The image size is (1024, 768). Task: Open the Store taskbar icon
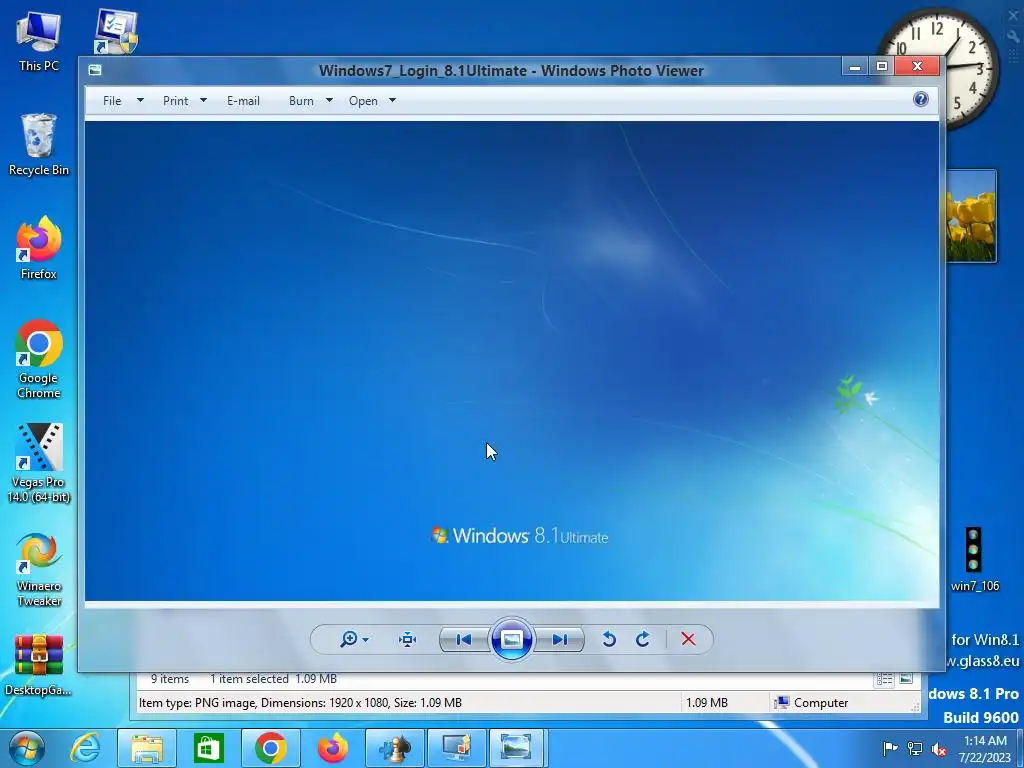[x=208, y=748]
